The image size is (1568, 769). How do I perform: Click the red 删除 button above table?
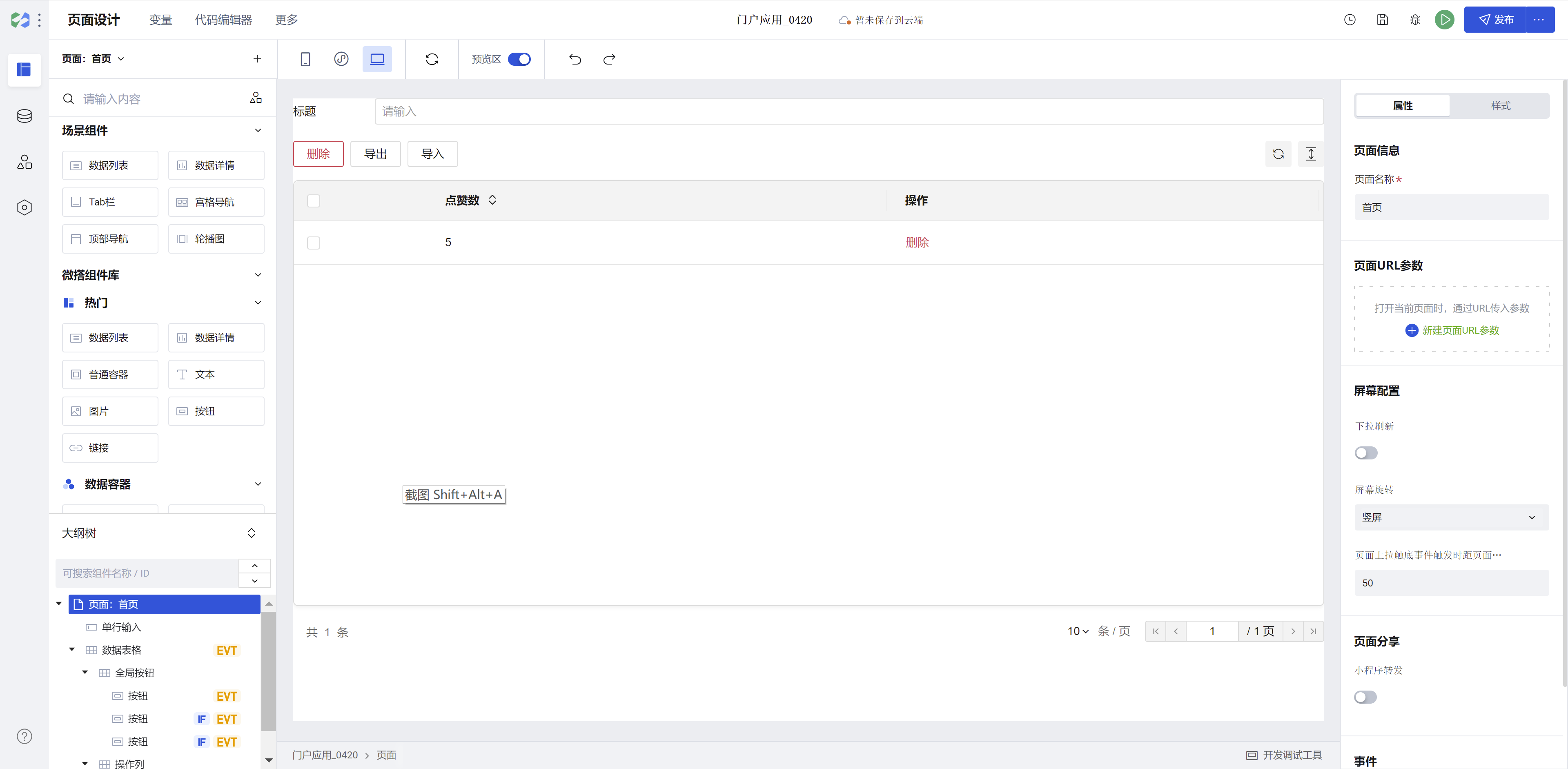[318, 154]
